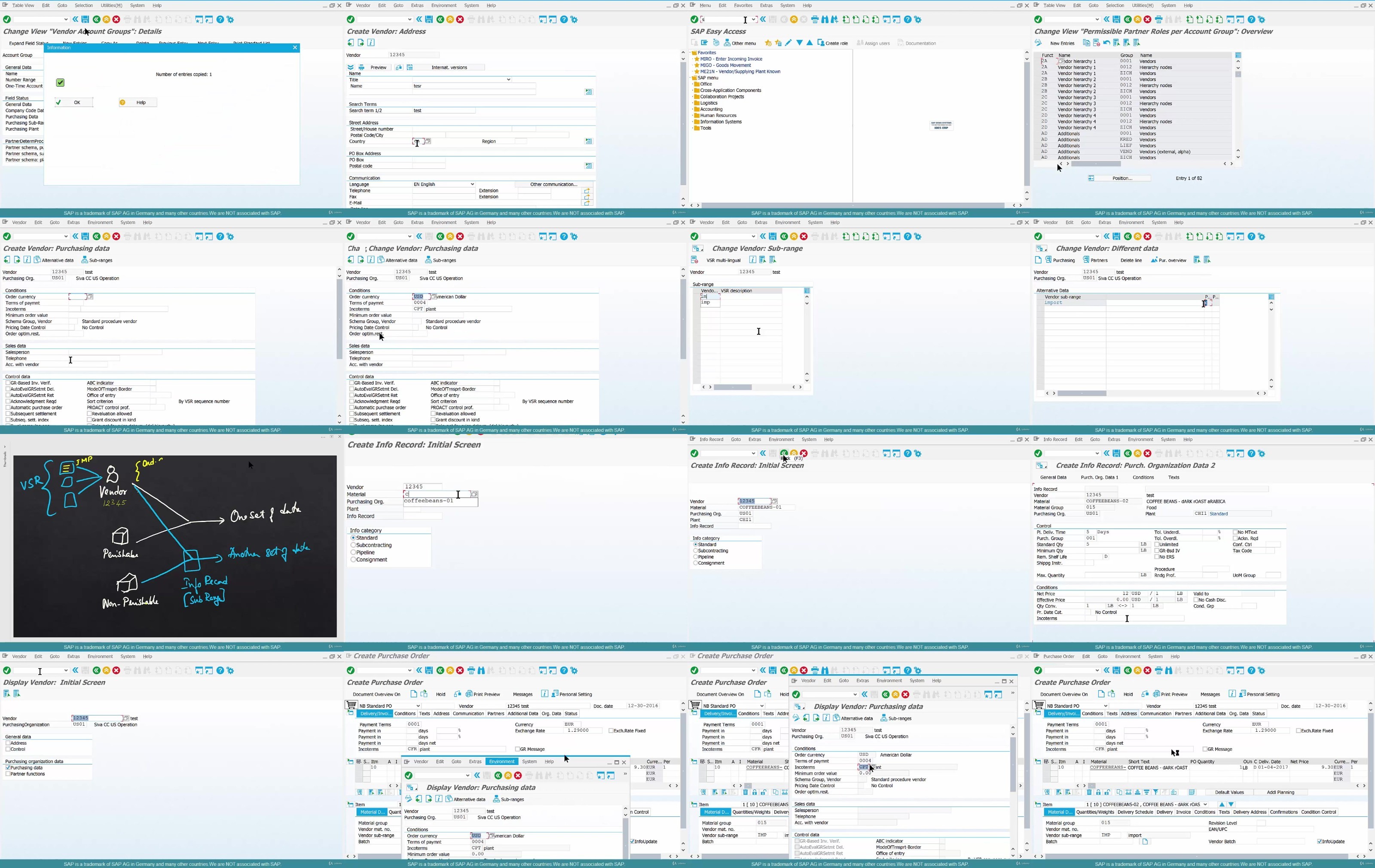Check the No Cash Disc. checkbox
Screen dimensions: 1375x868
[x=1196, y=599]
